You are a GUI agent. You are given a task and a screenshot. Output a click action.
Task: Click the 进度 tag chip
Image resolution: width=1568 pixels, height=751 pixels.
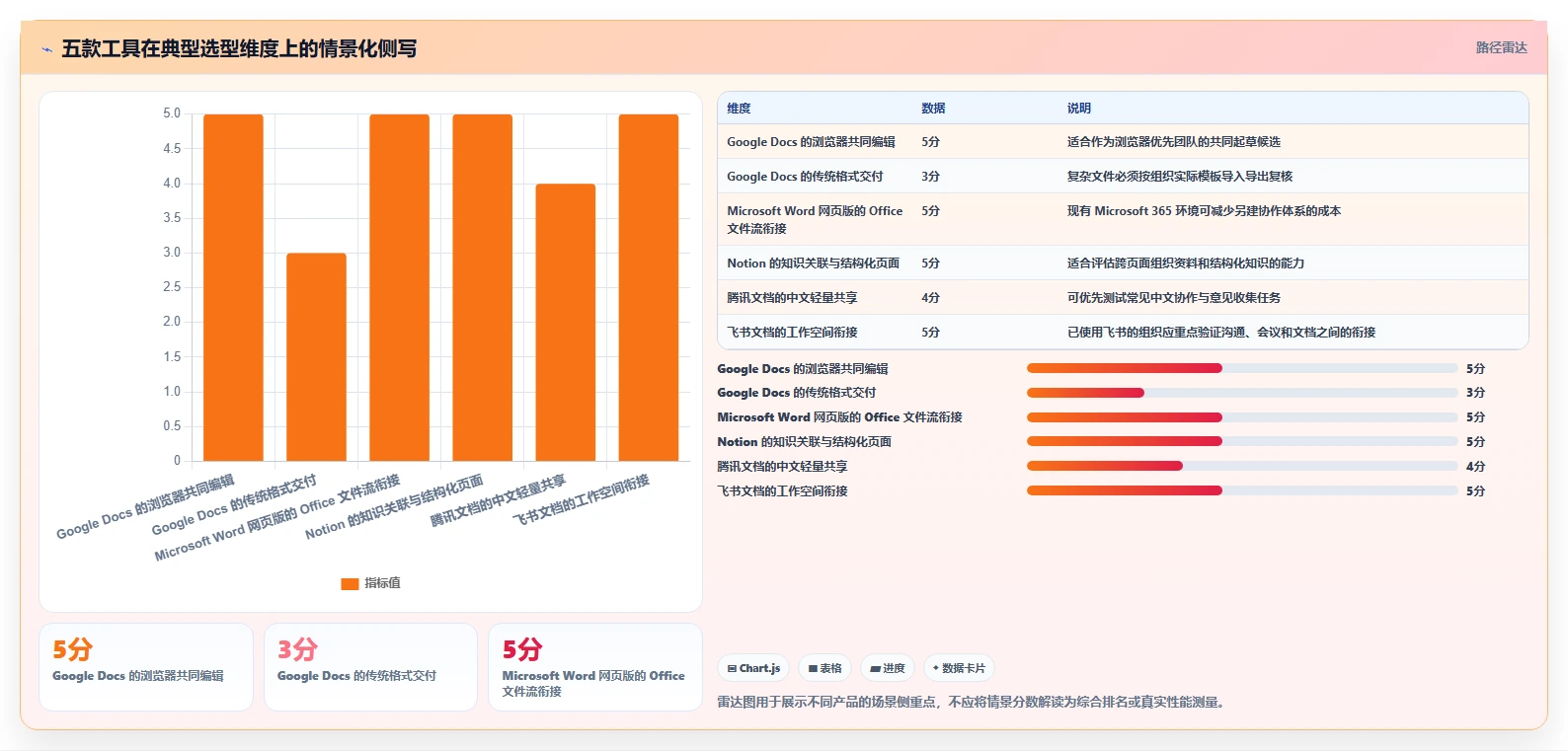(888, 668)
